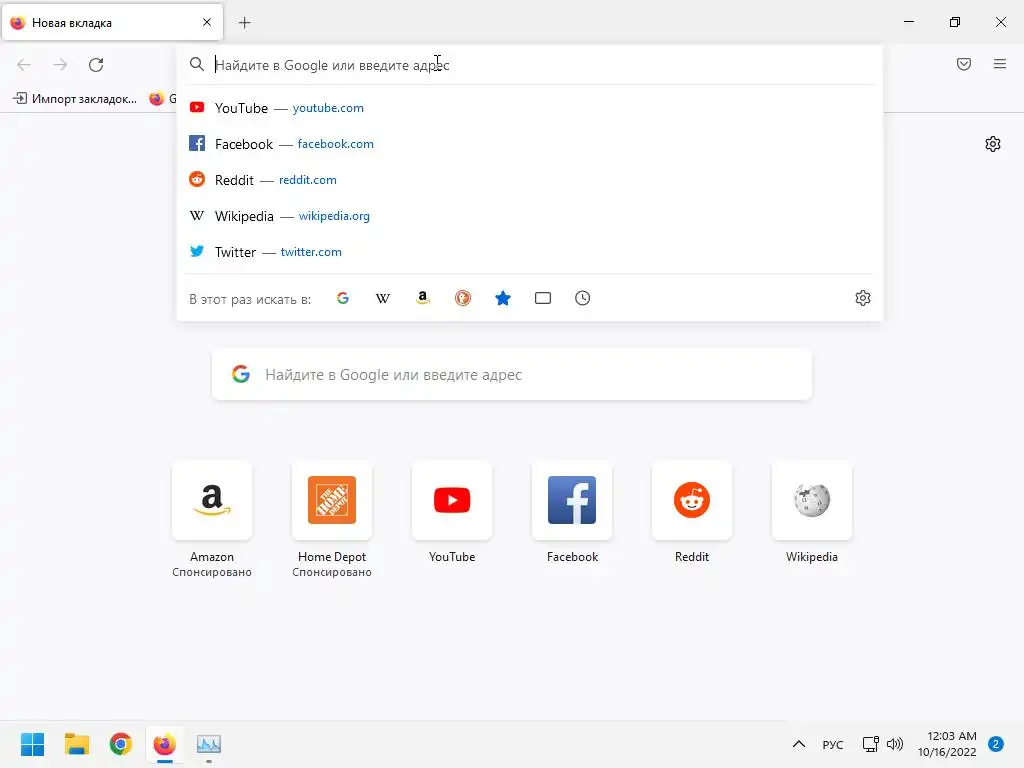
Task: Click the forward navigation arrow
Action: tap(60, 65)
